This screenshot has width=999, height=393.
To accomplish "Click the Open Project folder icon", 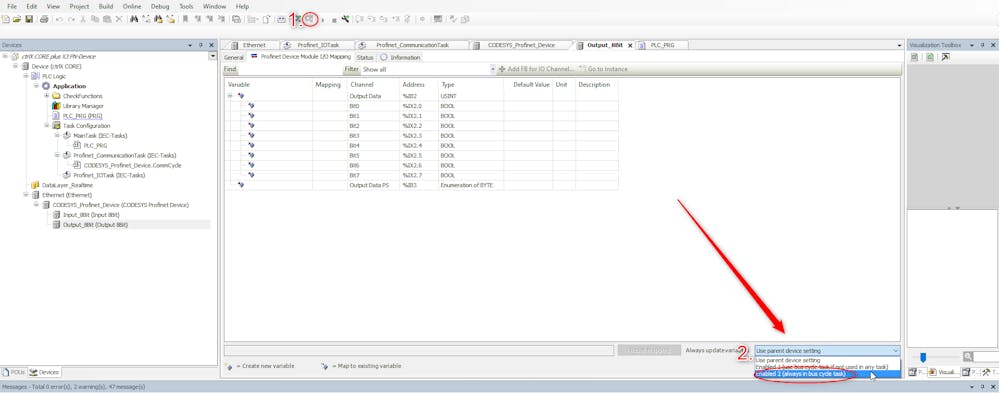I will (x=17, y=19).
